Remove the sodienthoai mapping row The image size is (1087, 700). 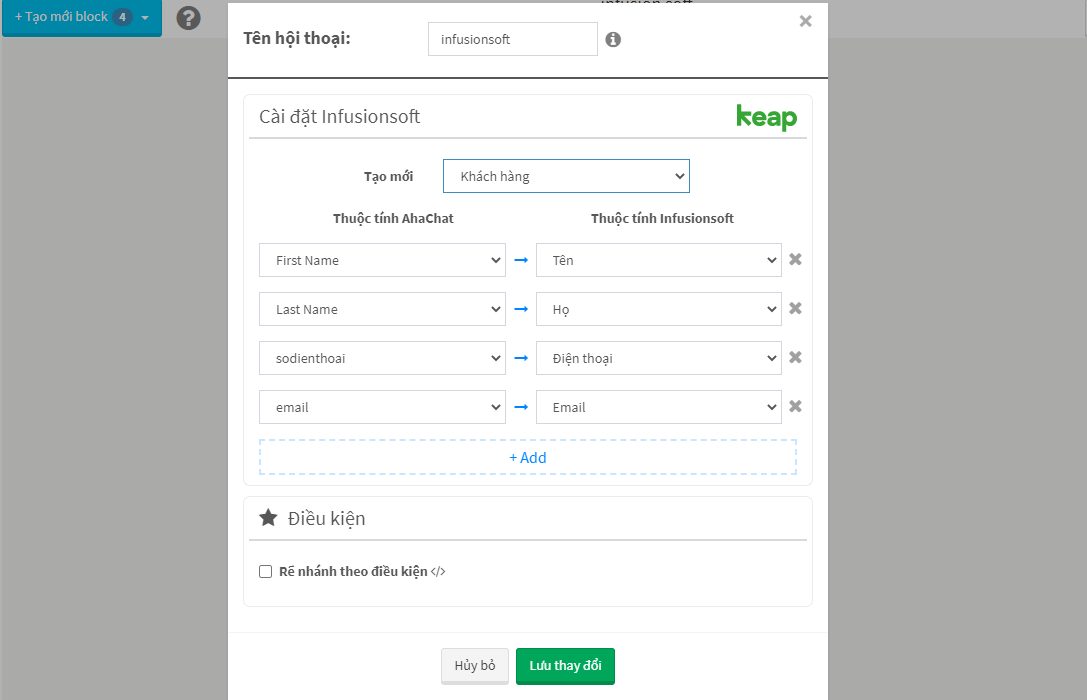[795, 357]
